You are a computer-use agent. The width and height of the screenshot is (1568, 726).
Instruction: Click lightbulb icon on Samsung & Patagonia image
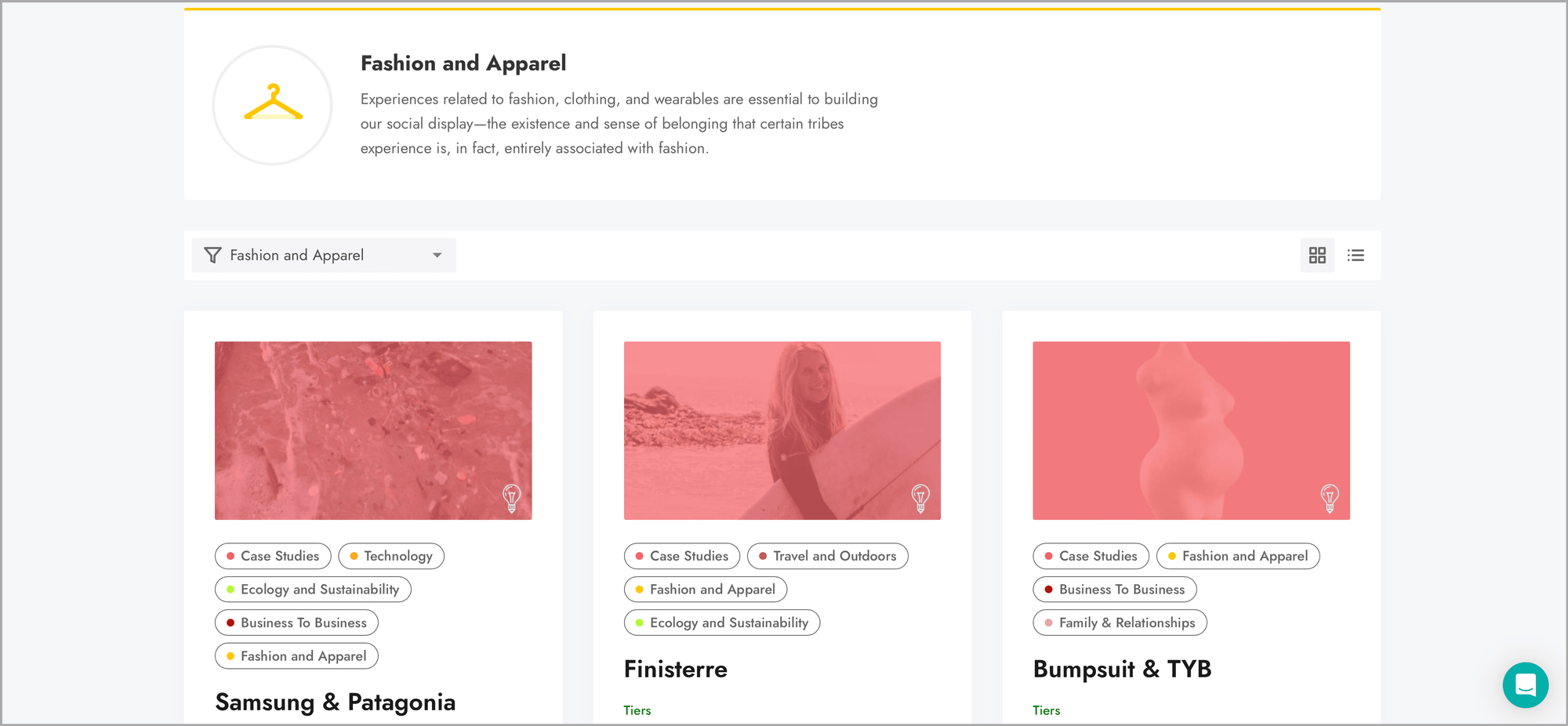511,497
